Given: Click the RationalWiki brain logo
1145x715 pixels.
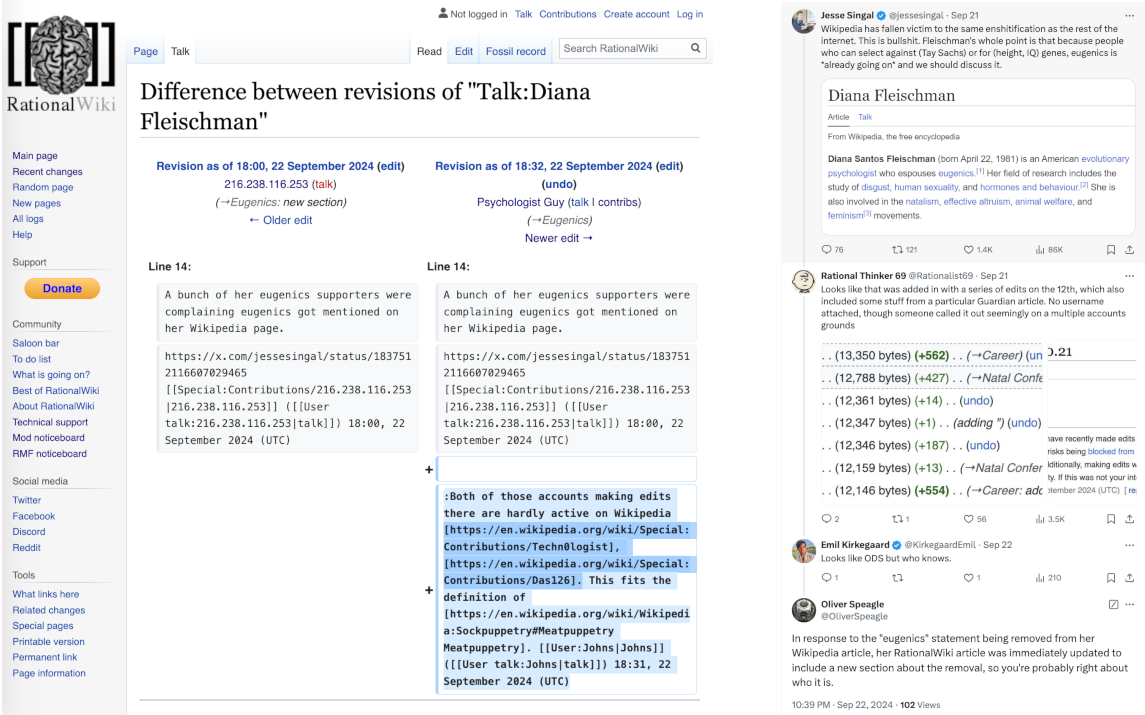Looking at the screenshot, I should [61, 64].
